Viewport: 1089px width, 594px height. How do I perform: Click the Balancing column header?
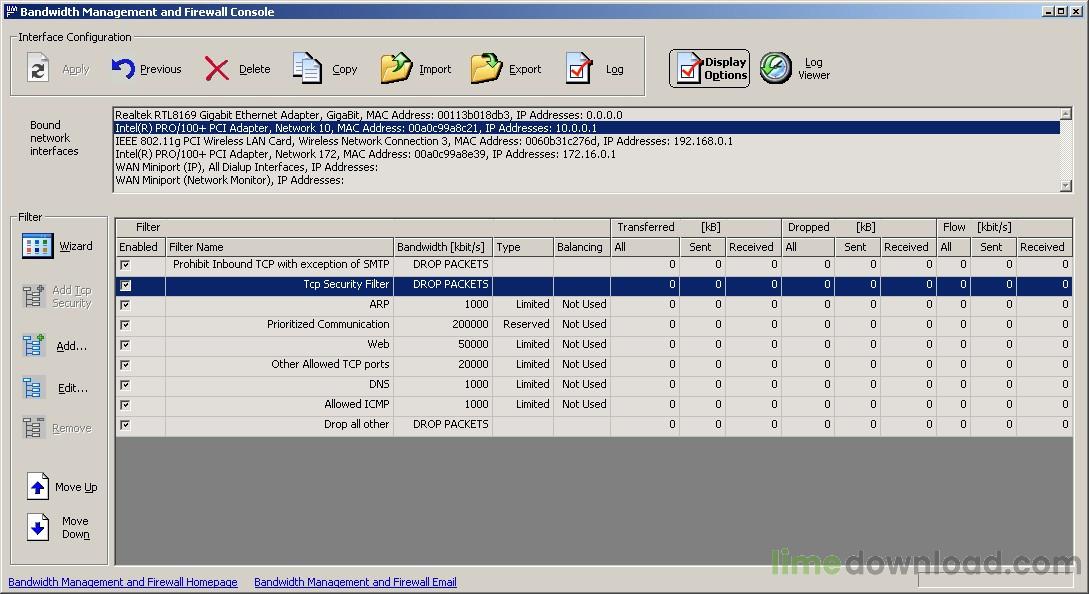[581, 247]
